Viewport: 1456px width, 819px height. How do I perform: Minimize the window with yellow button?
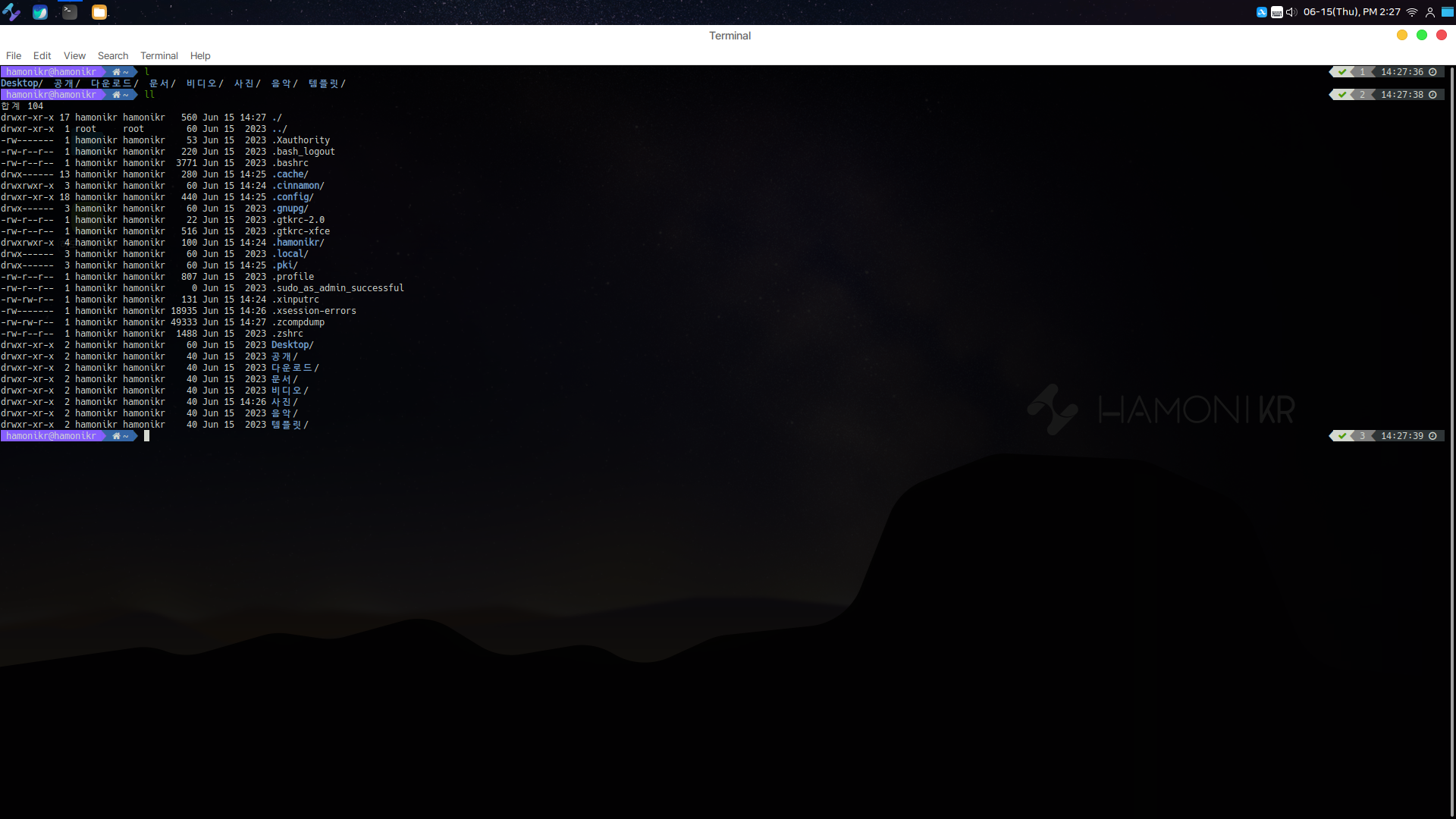tap(1402, 35)
